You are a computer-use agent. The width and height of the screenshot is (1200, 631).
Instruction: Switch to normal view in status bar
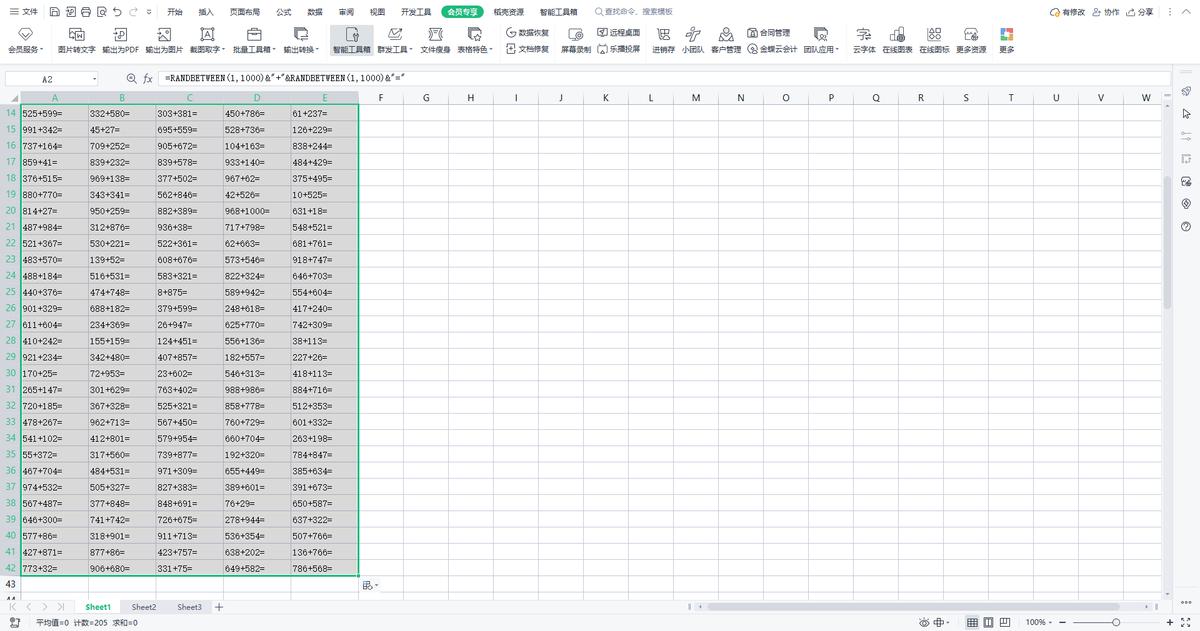[972, 622]
